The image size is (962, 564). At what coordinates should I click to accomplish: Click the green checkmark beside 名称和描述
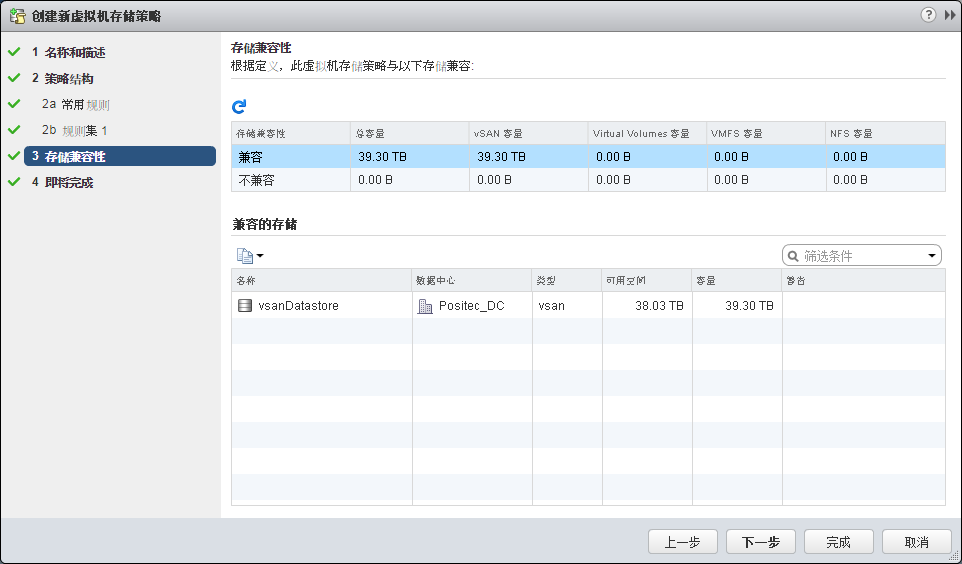tap(14, 52)
